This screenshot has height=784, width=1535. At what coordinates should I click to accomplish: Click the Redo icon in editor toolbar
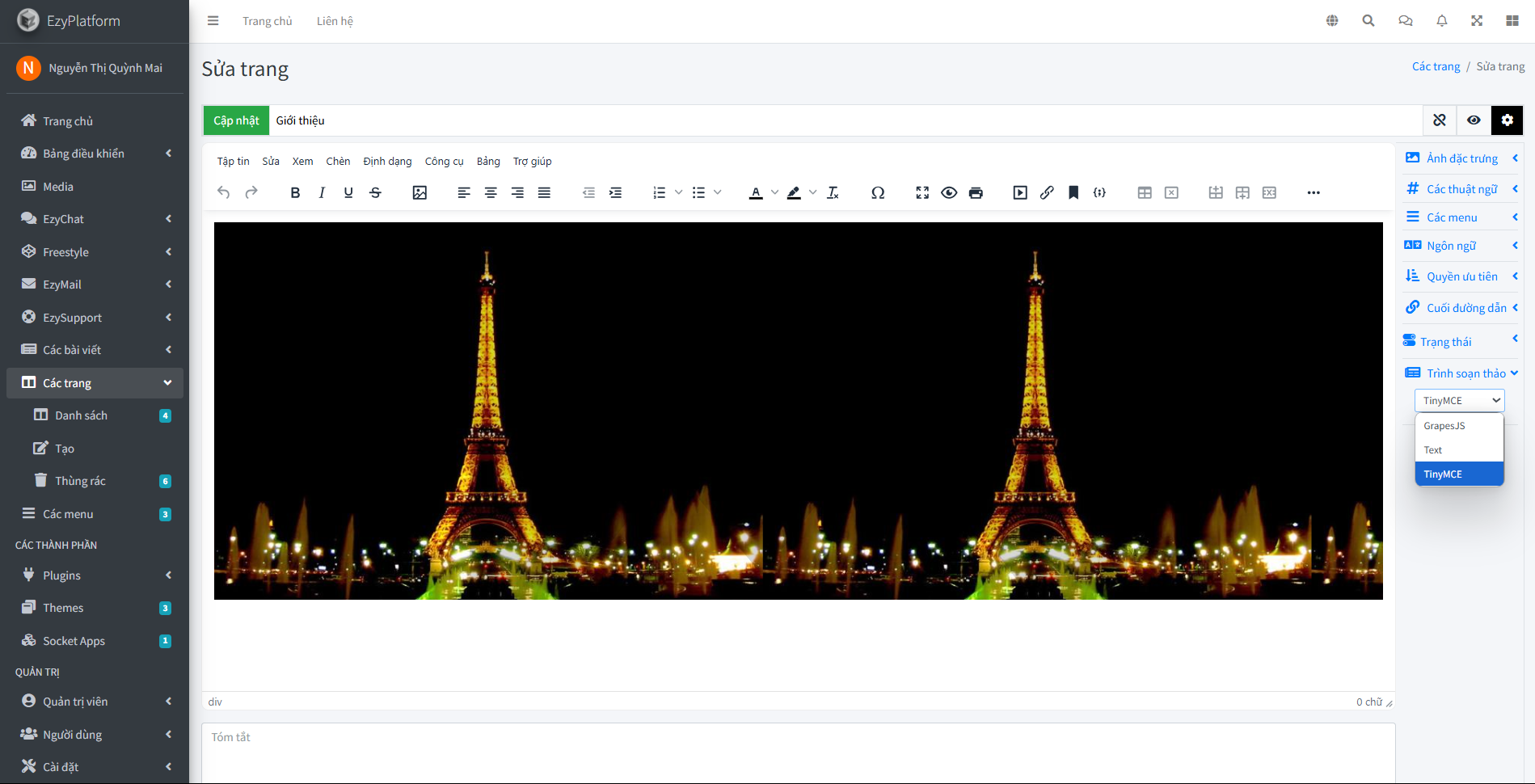click(x=251, y=192)
